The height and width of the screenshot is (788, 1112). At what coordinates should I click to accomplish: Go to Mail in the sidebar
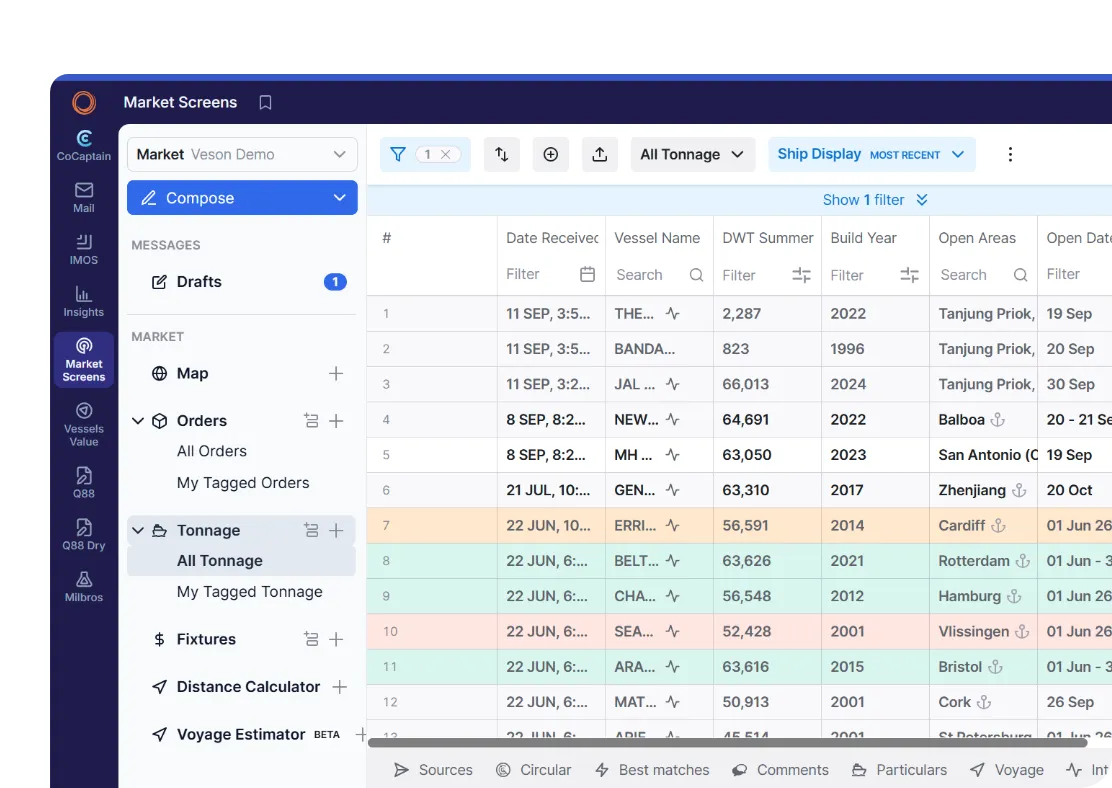click(84, 197)
